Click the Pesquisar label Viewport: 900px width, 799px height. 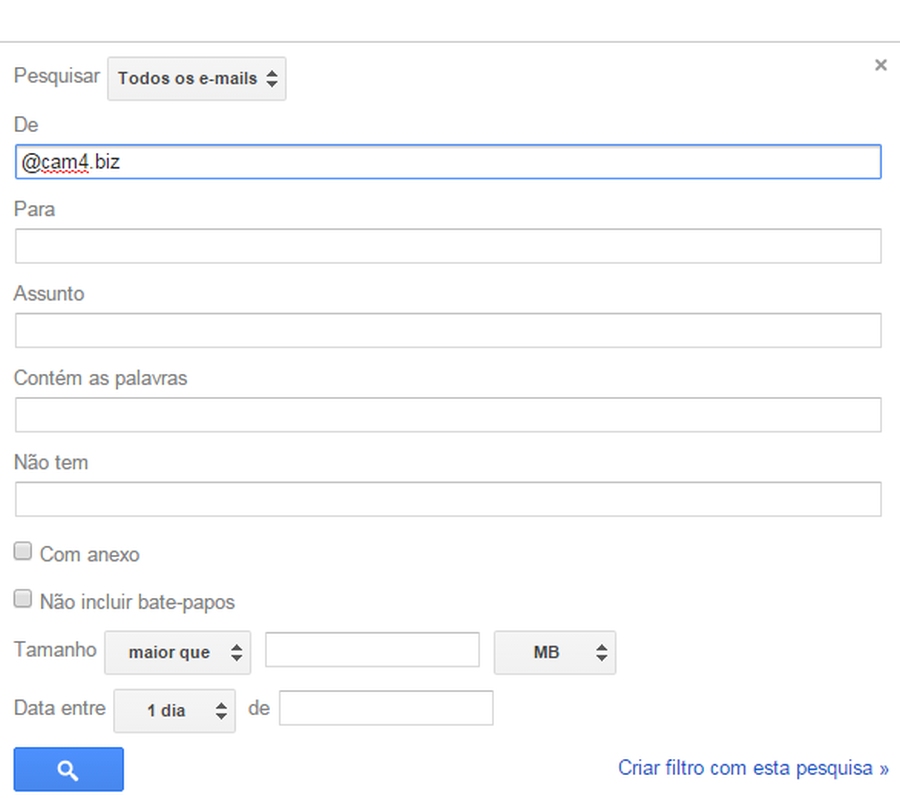point(57,76)
